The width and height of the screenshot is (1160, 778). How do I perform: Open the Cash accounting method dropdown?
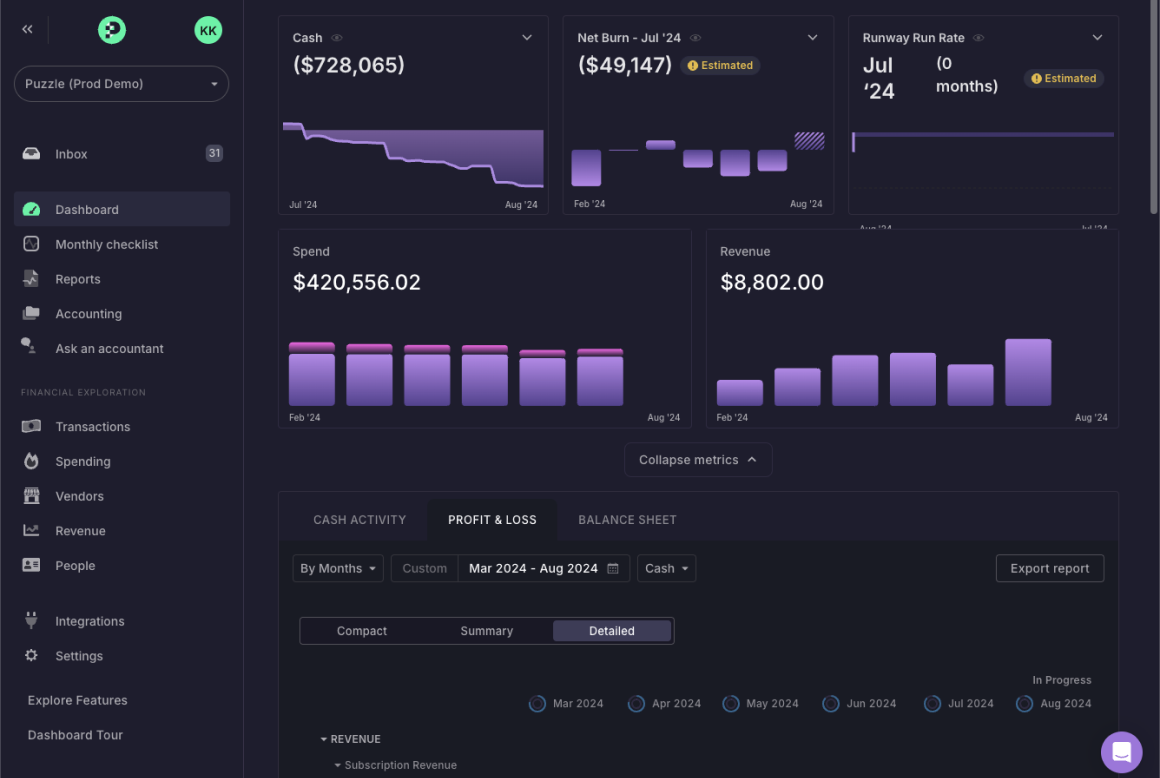click(666, 568)
